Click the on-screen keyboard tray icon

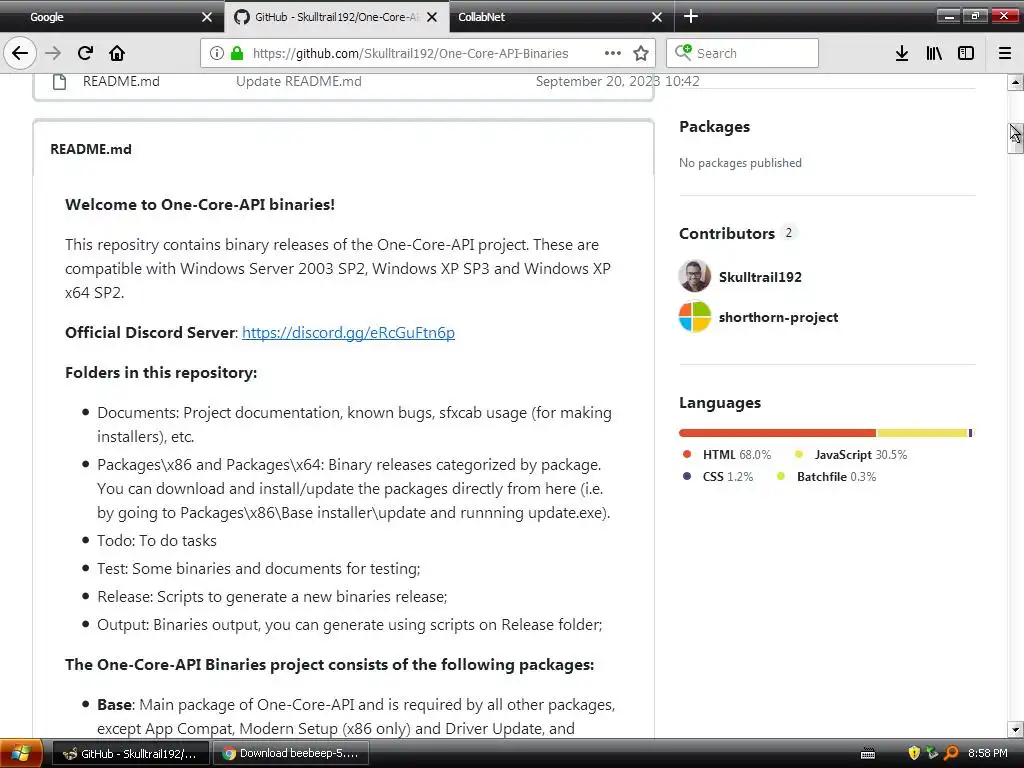[868, 754]
